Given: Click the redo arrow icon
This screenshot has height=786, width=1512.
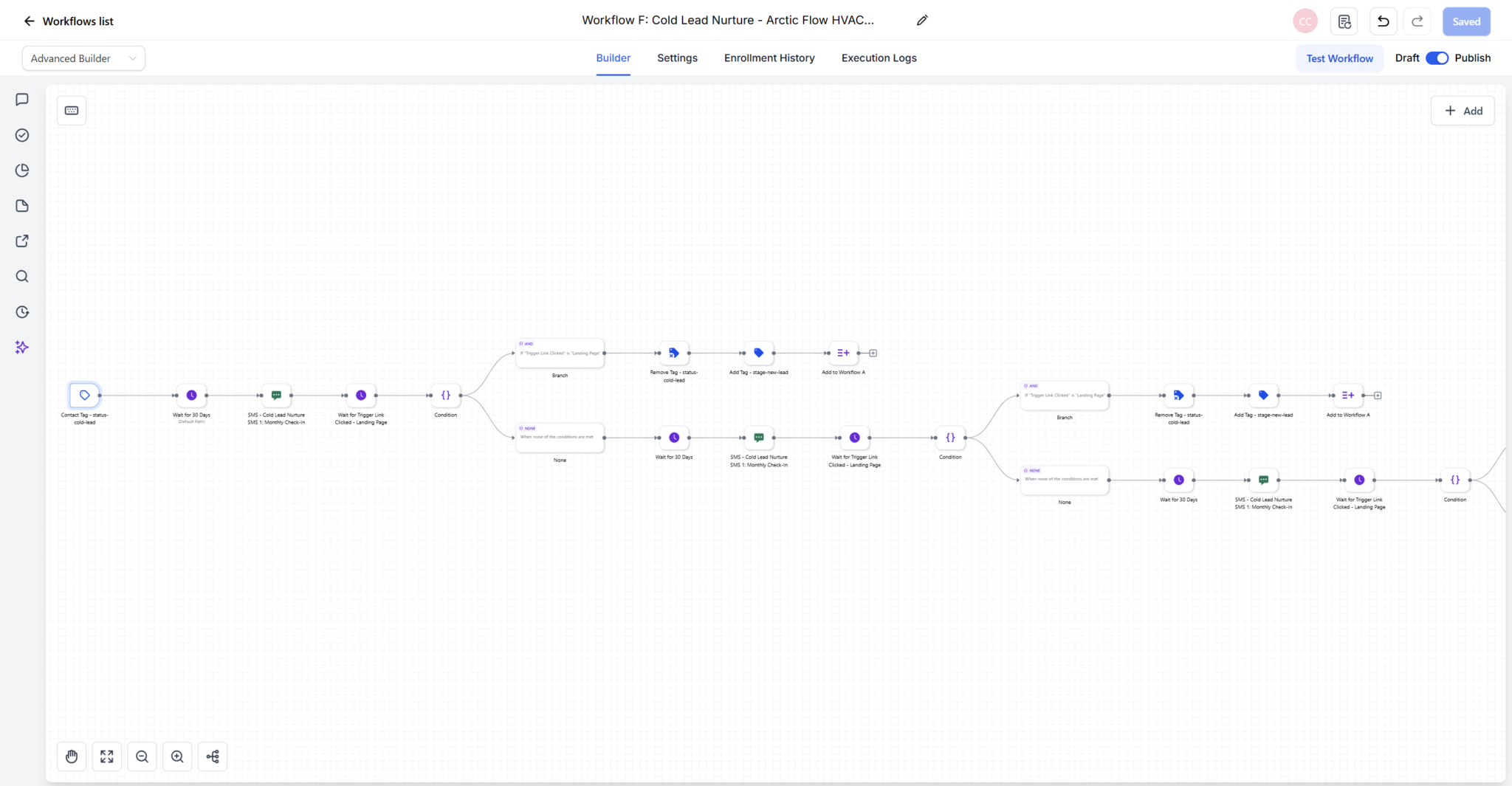Looking at the screenshot, I should pyautogui.click(x=1417, y=21).
